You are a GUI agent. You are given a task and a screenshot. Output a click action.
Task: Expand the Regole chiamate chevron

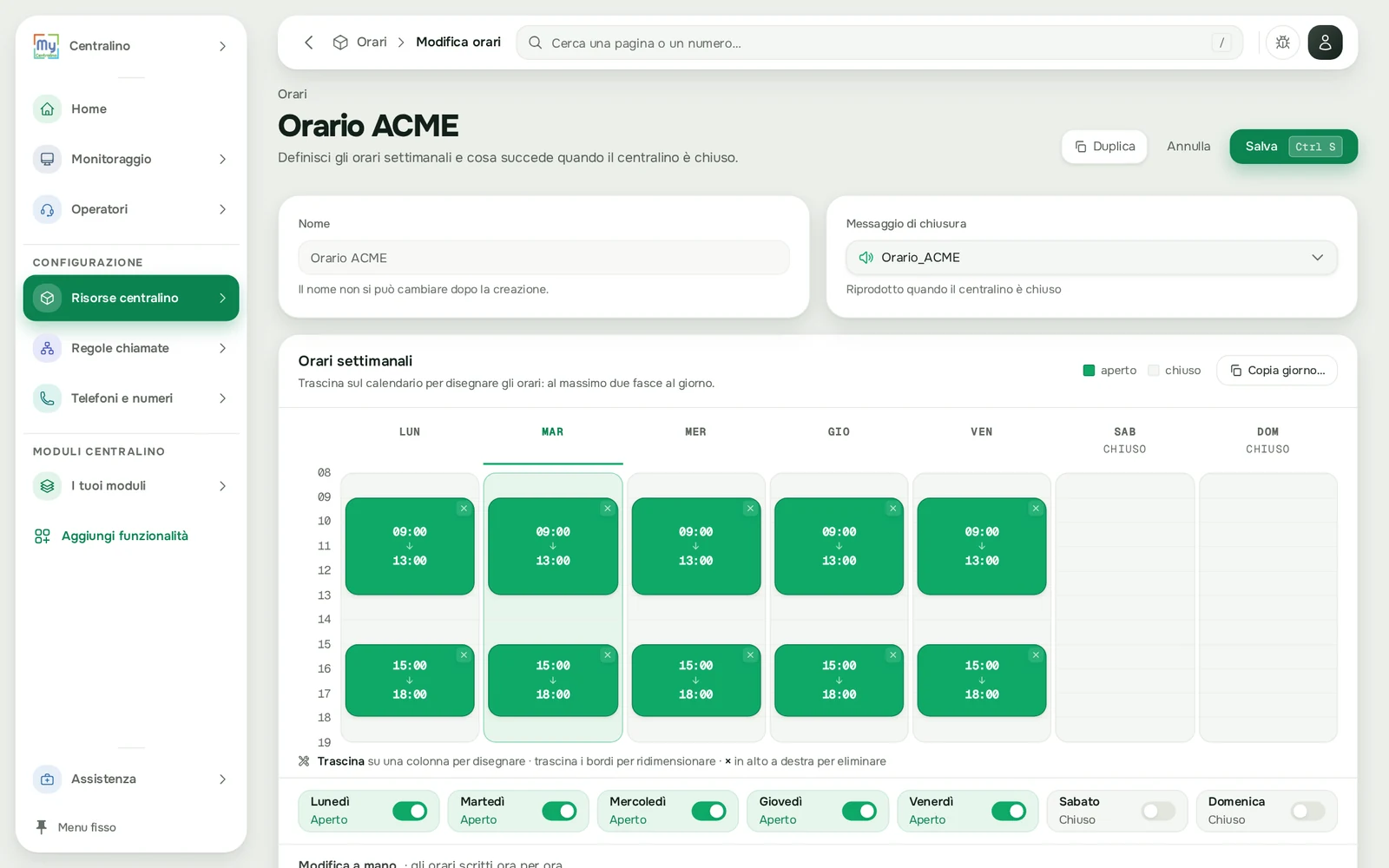[222, 348]
